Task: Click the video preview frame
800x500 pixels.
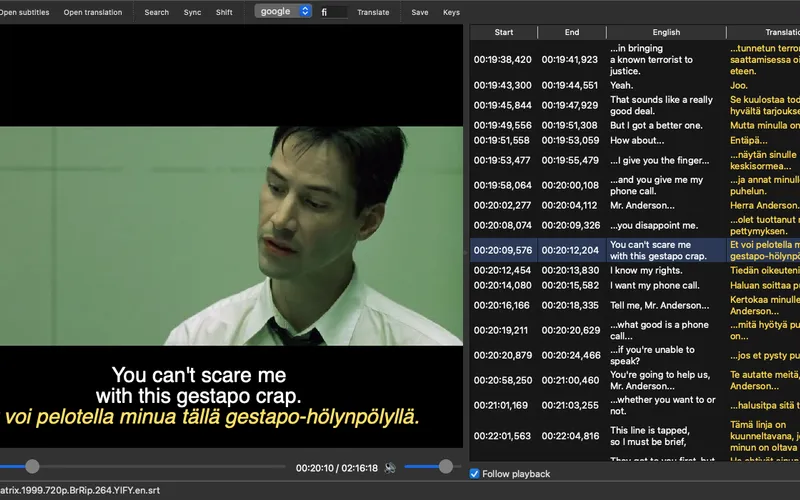Action: tap(231, 236)
